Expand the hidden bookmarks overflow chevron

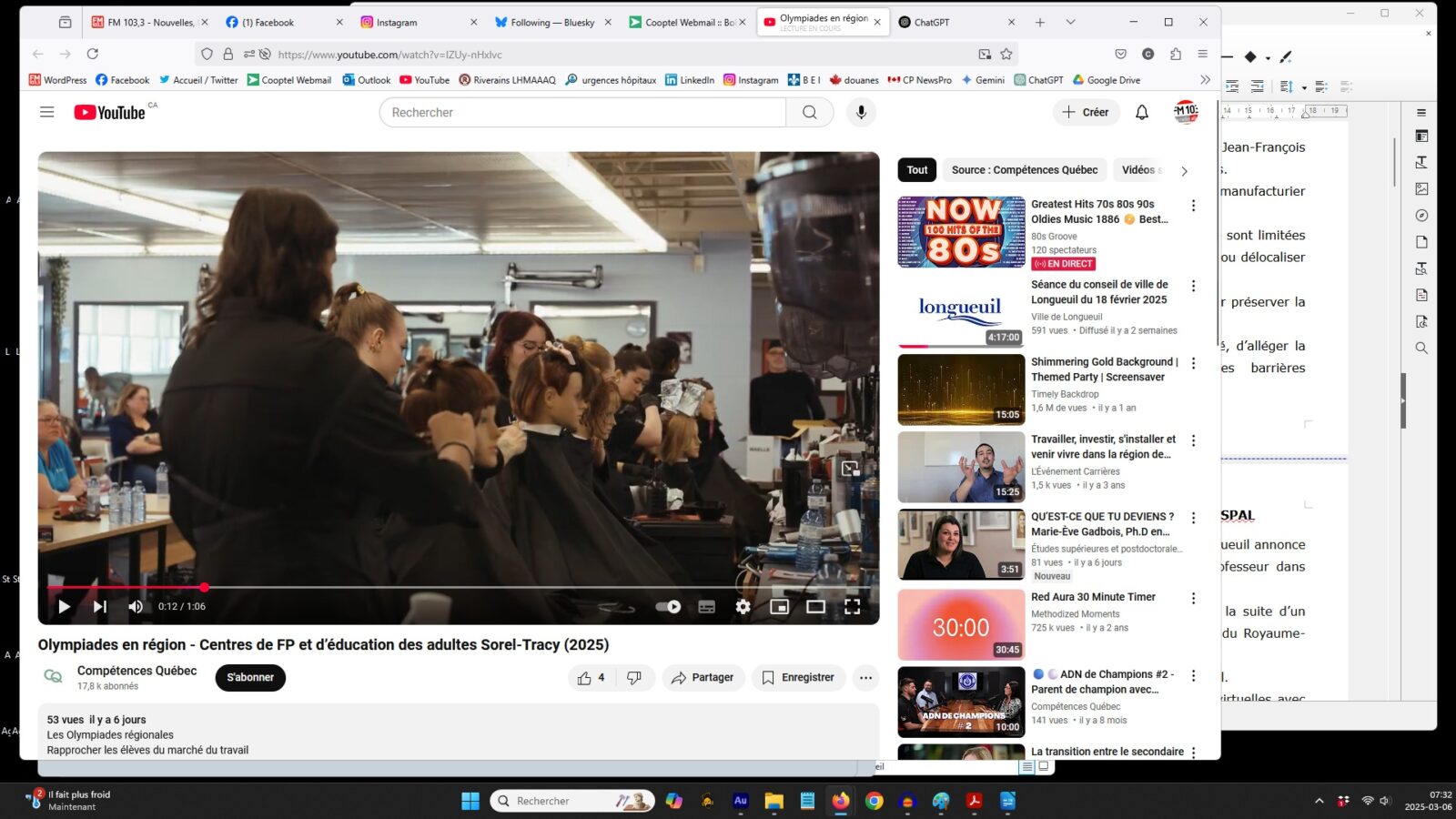1205,80
